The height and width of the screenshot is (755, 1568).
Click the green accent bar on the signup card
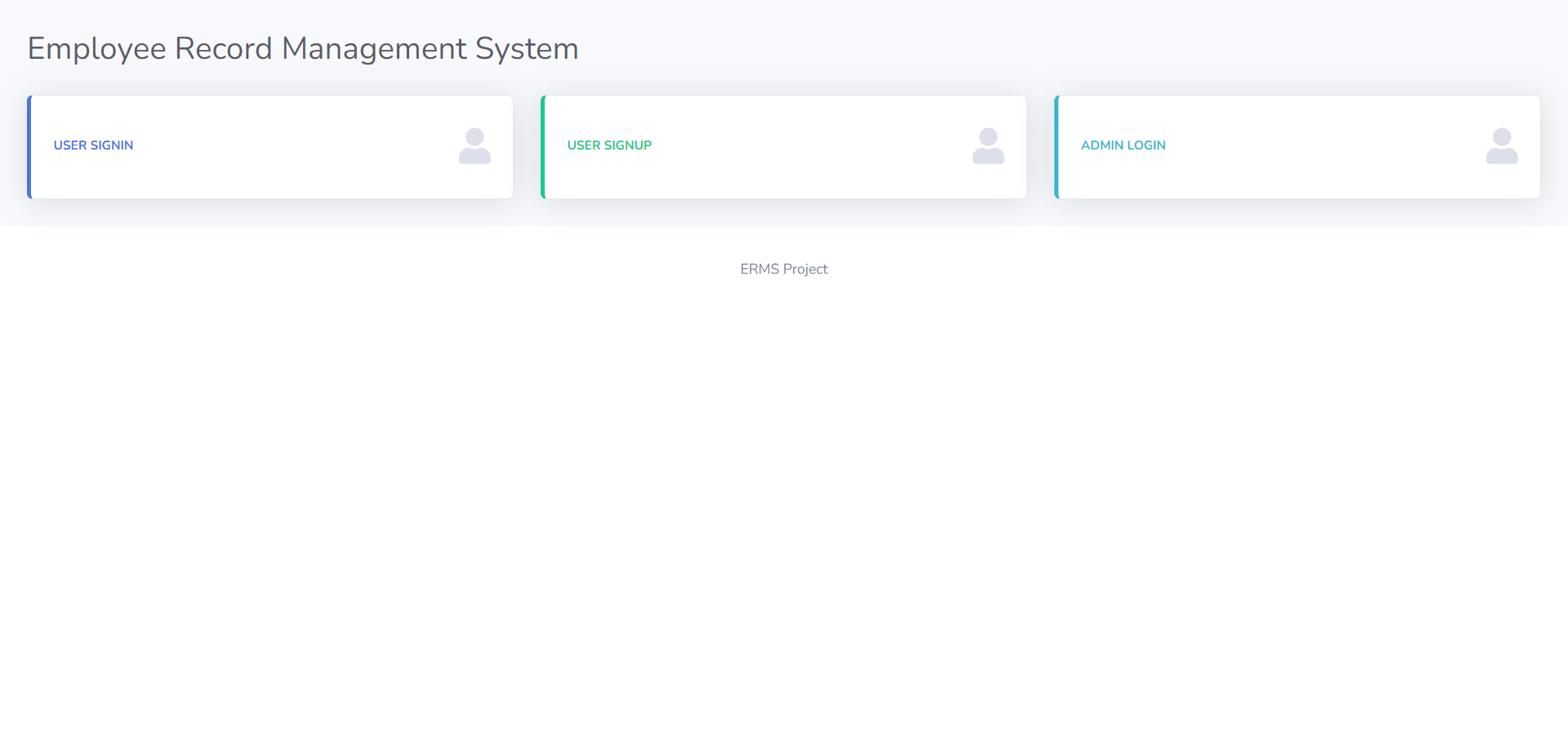pos(542,145)
